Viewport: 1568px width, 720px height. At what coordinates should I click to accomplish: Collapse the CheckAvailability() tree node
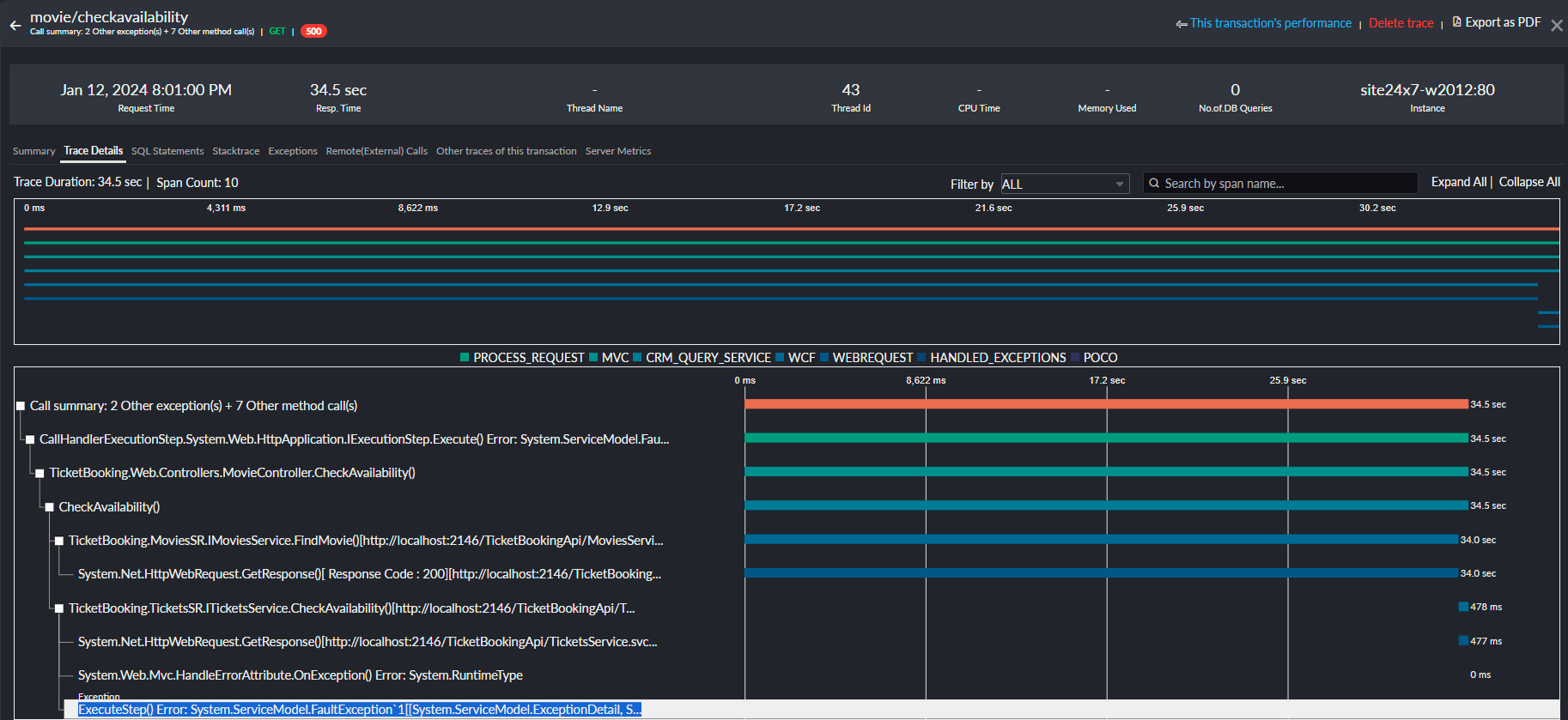(x=50, y=507)
